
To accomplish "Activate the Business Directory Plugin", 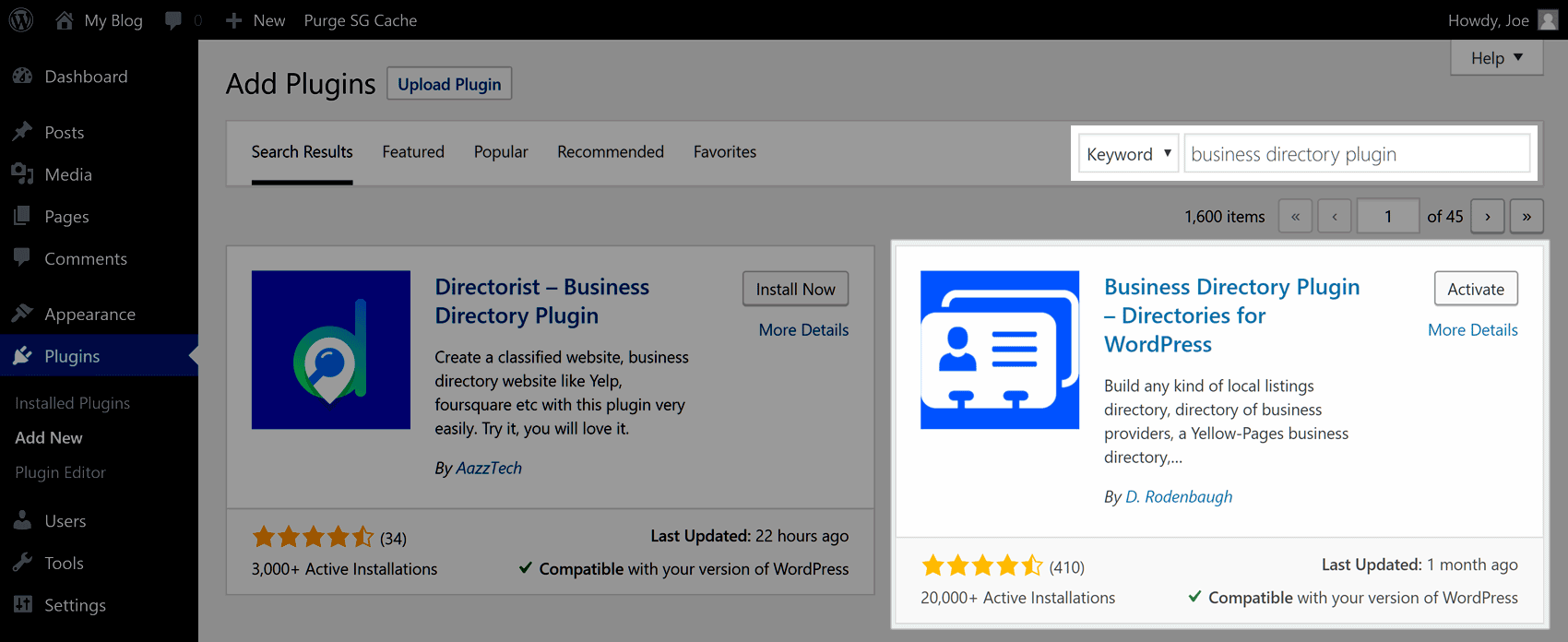I will 1476,289.
